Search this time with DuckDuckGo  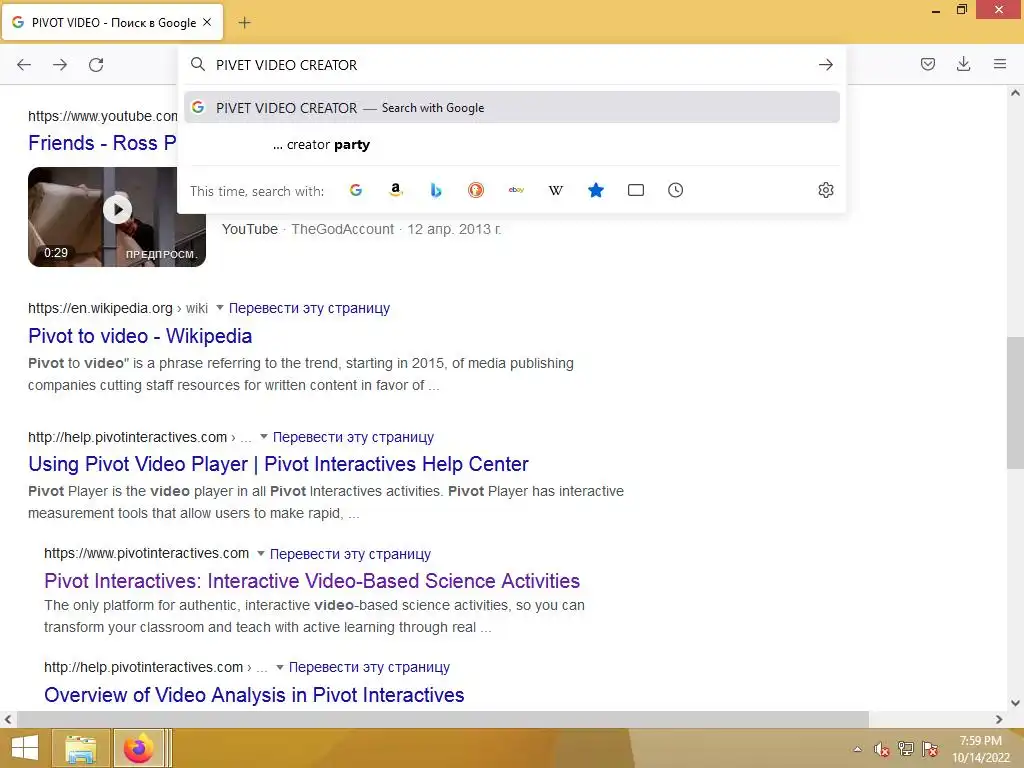[x=476, y=190]
